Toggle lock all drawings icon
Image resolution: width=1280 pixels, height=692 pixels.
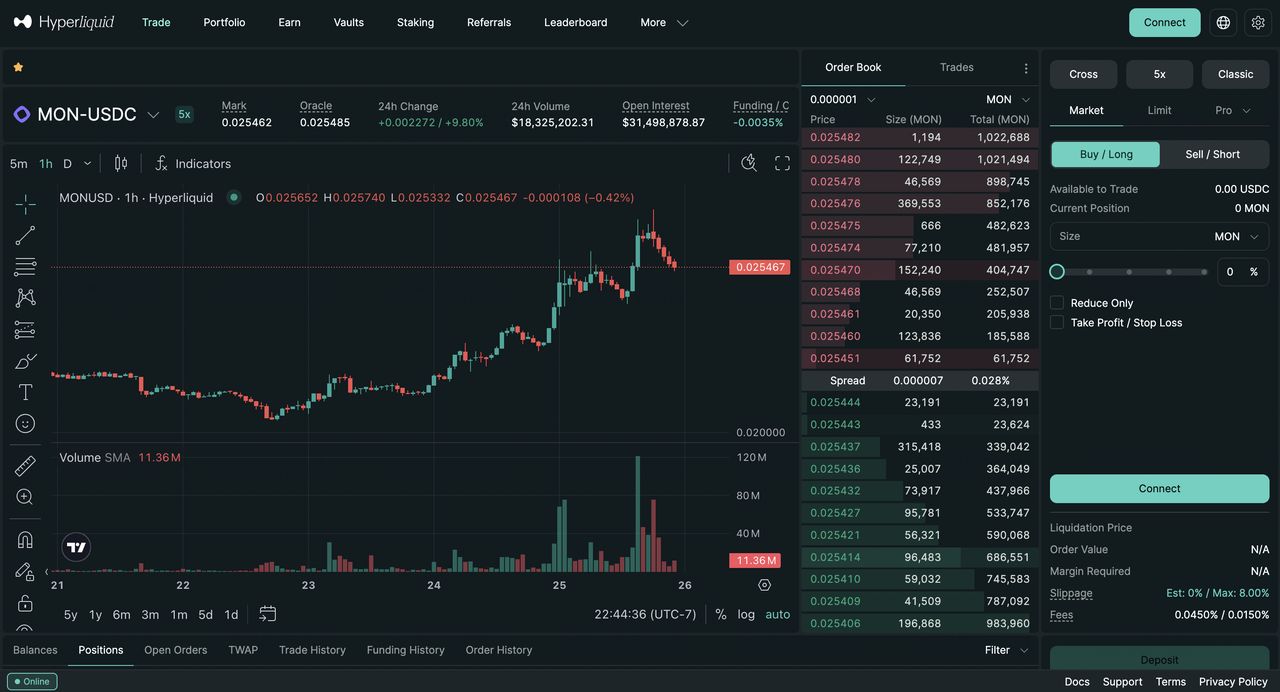click(26, 603)
